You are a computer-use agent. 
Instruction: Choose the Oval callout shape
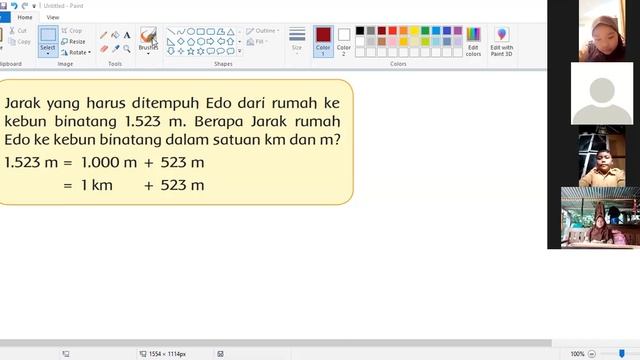tap(221, 51)
